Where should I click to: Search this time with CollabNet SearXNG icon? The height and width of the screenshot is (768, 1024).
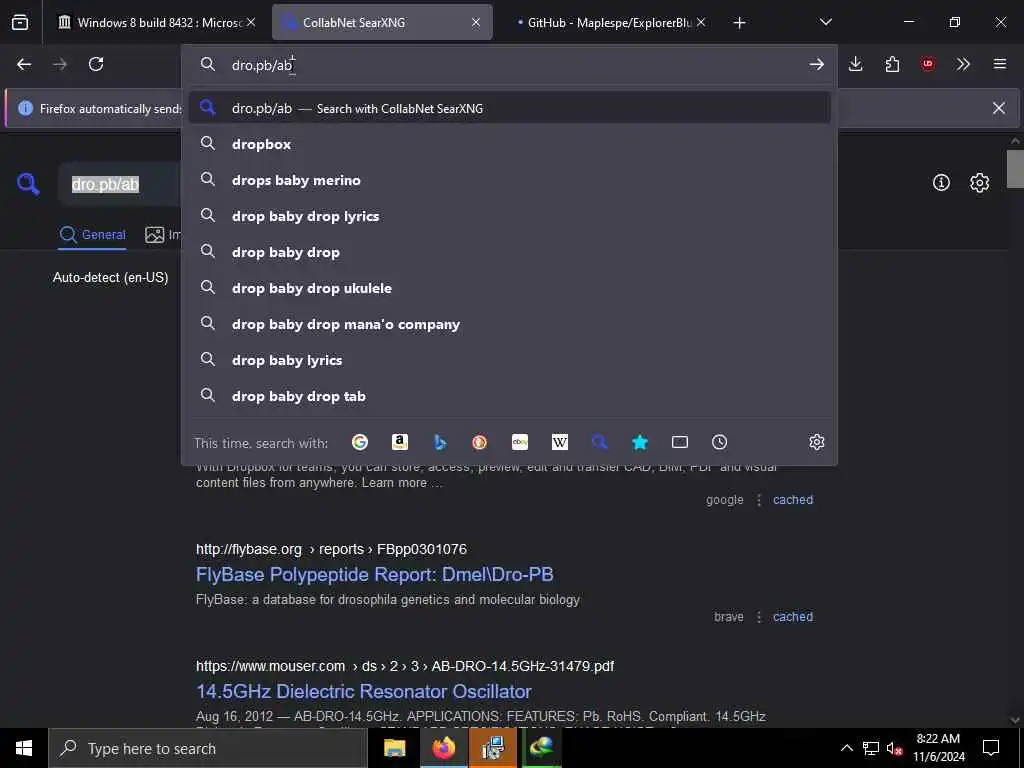click(x=600, y=442)
